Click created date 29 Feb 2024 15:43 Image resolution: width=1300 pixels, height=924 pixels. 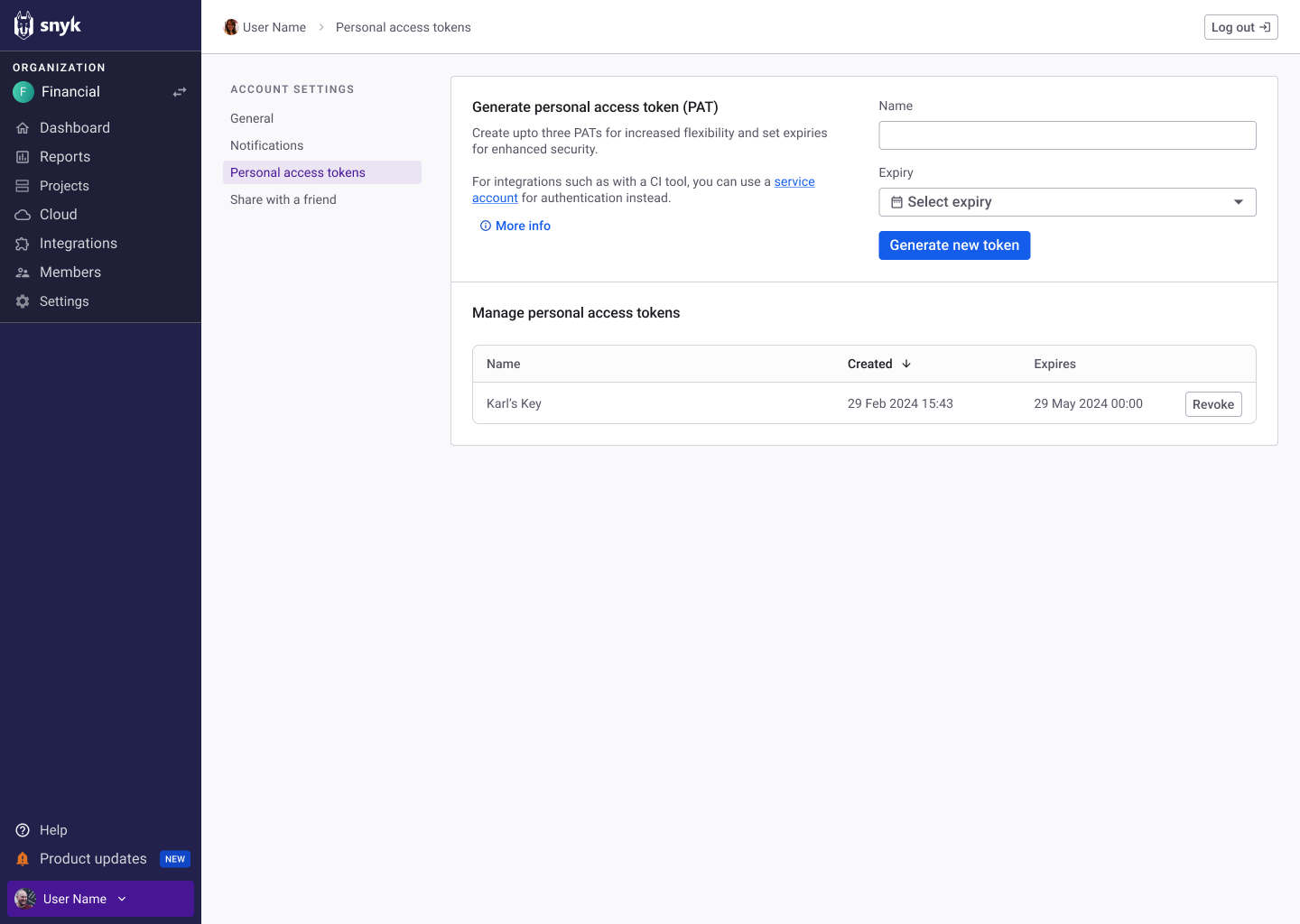(900, 403)
